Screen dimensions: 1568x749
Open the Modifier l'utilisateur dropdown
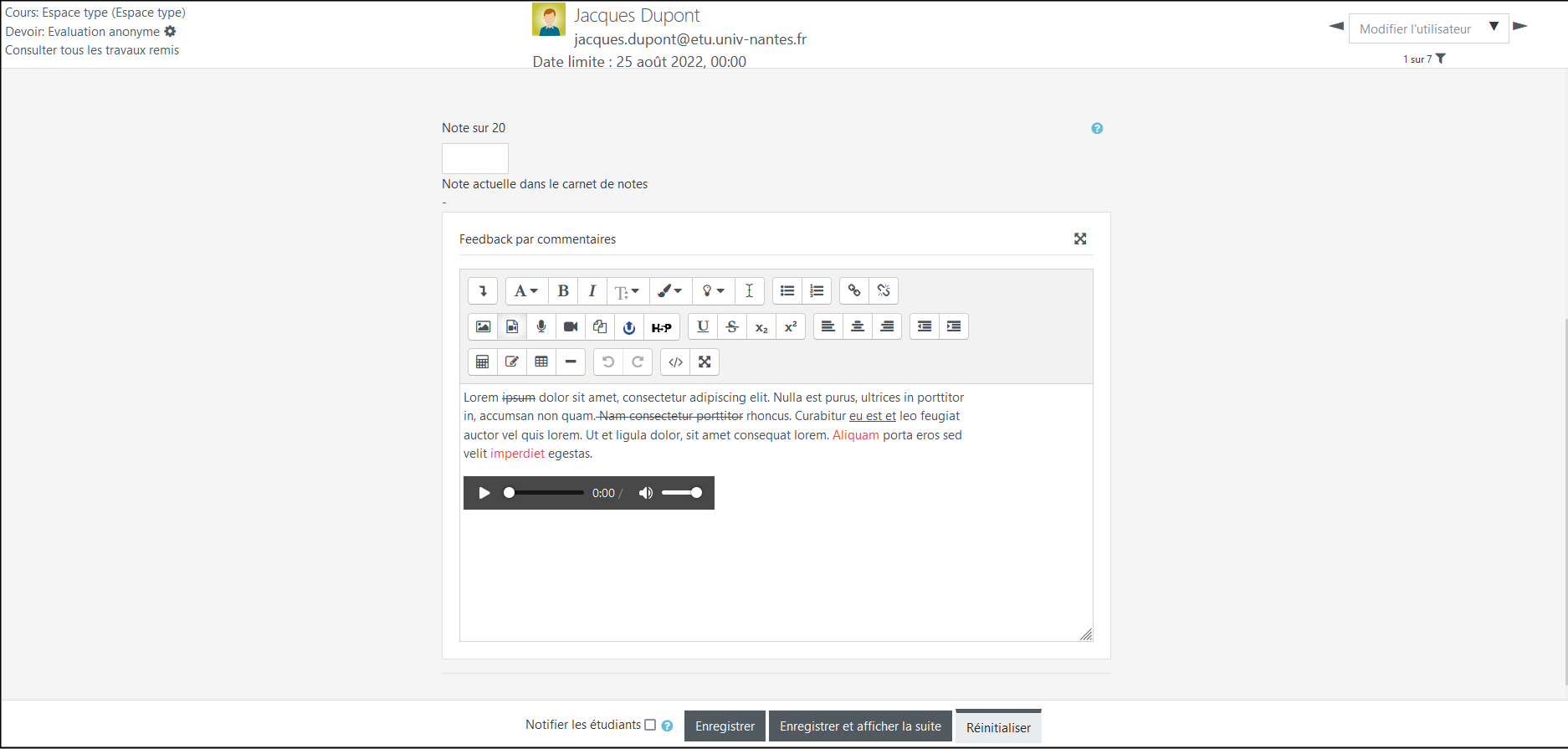click(x=1427, y=28)
